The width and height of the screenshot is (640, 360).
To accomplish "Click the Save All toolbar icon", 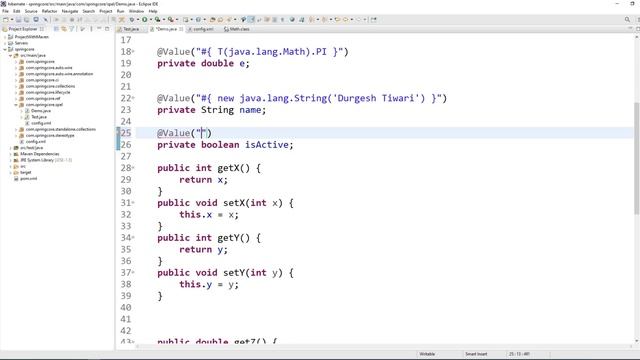I will click(x=27, y=19).
